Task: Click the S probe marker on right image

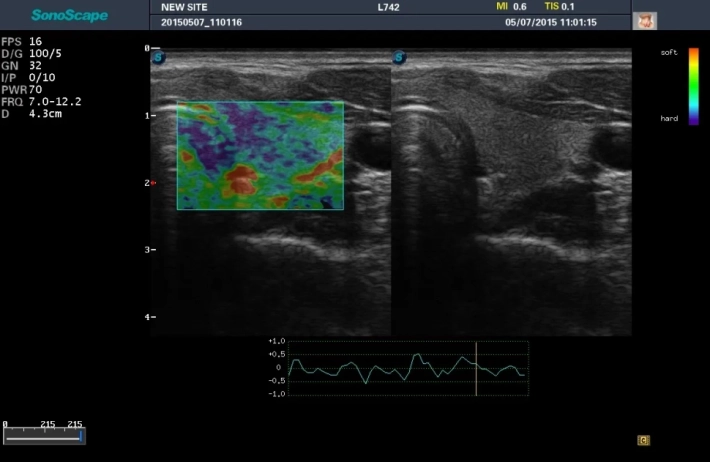Action: pos(400,59)
